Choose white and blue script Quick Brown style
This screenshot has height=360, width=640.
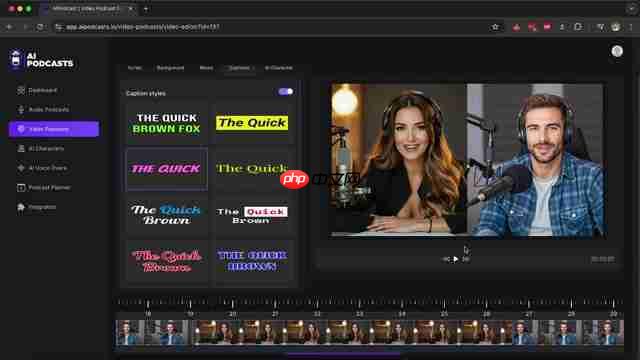tap(167, 215)
